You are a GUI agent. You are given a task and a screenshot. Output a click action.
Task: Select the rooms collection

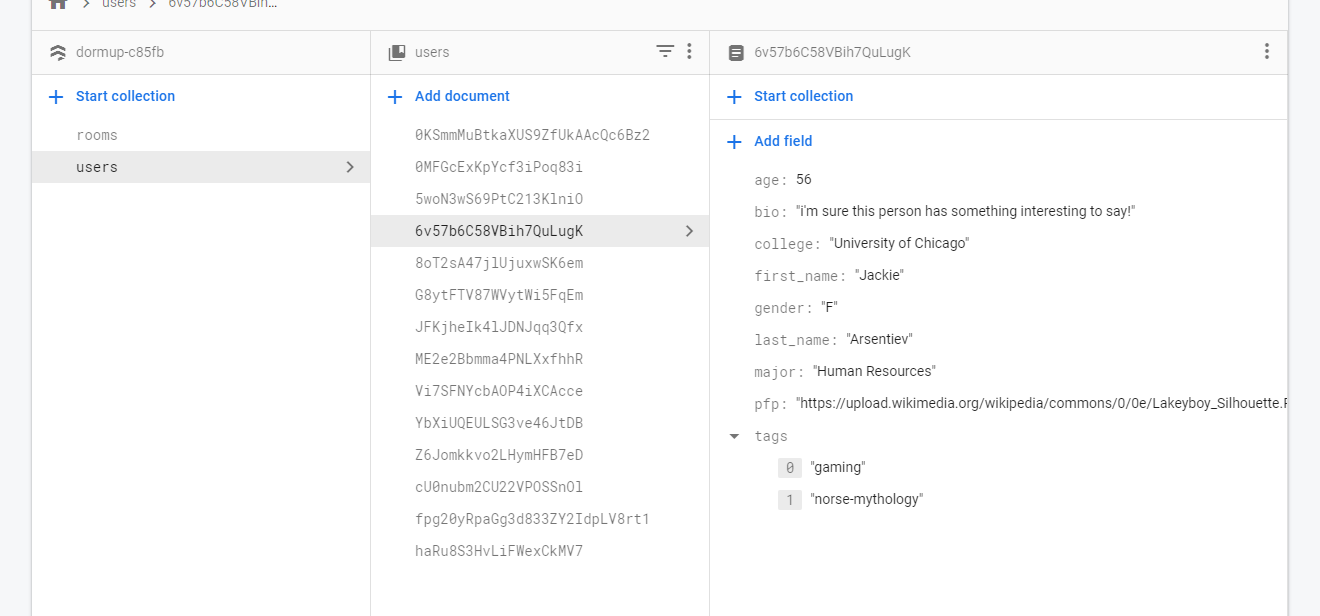tap(97, 135)
